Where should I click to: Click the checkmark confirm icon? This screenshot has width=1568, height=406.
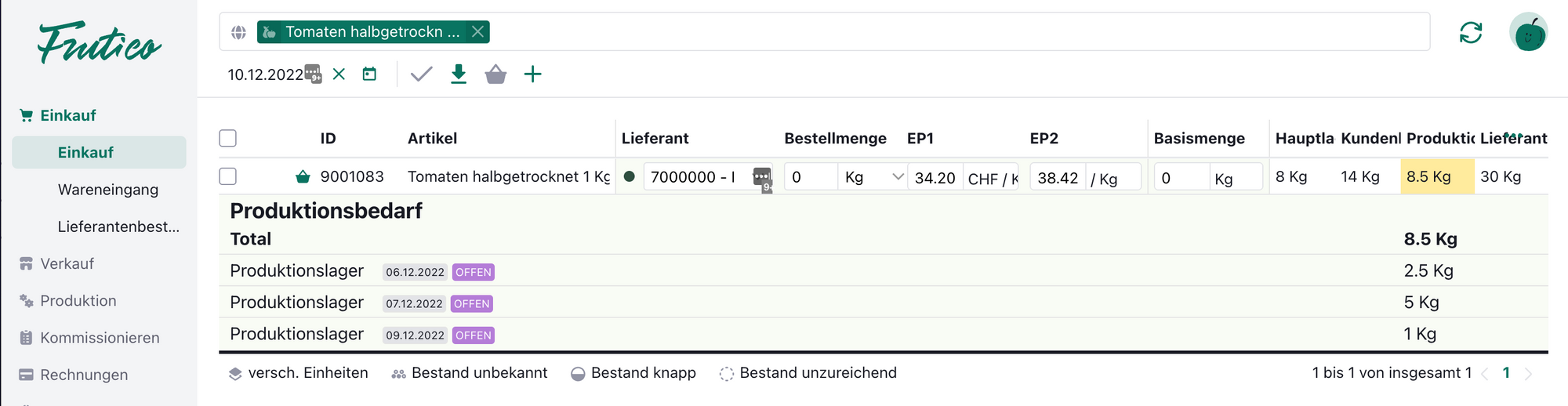point(421,74)
